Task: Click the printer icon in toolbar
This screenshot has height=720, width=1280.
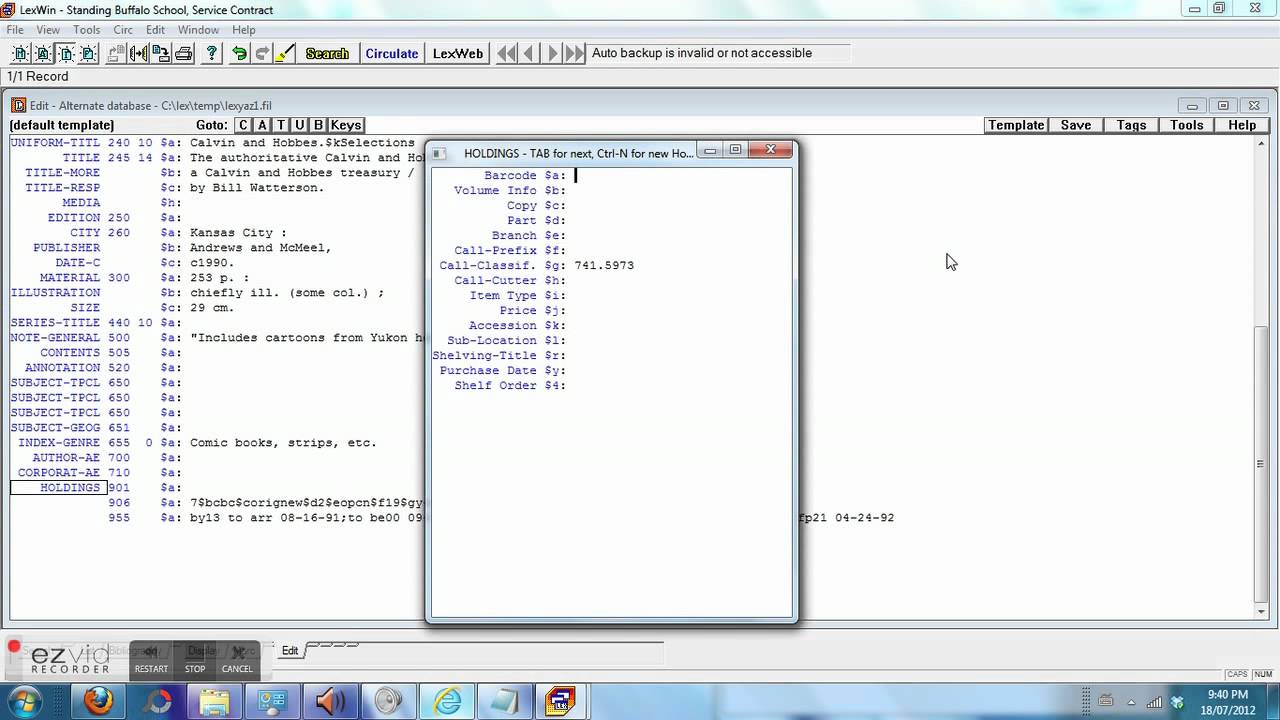Action: click(x=184, y=54)
